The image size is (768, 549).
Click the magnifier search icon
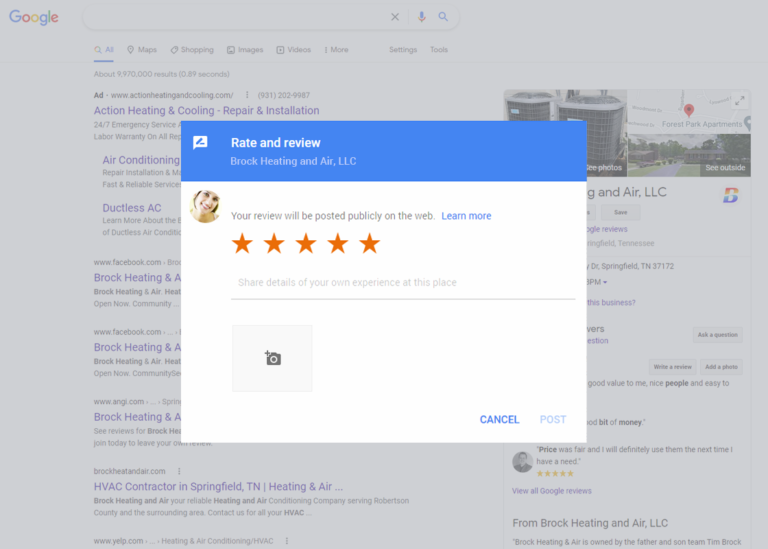(443, 17)
